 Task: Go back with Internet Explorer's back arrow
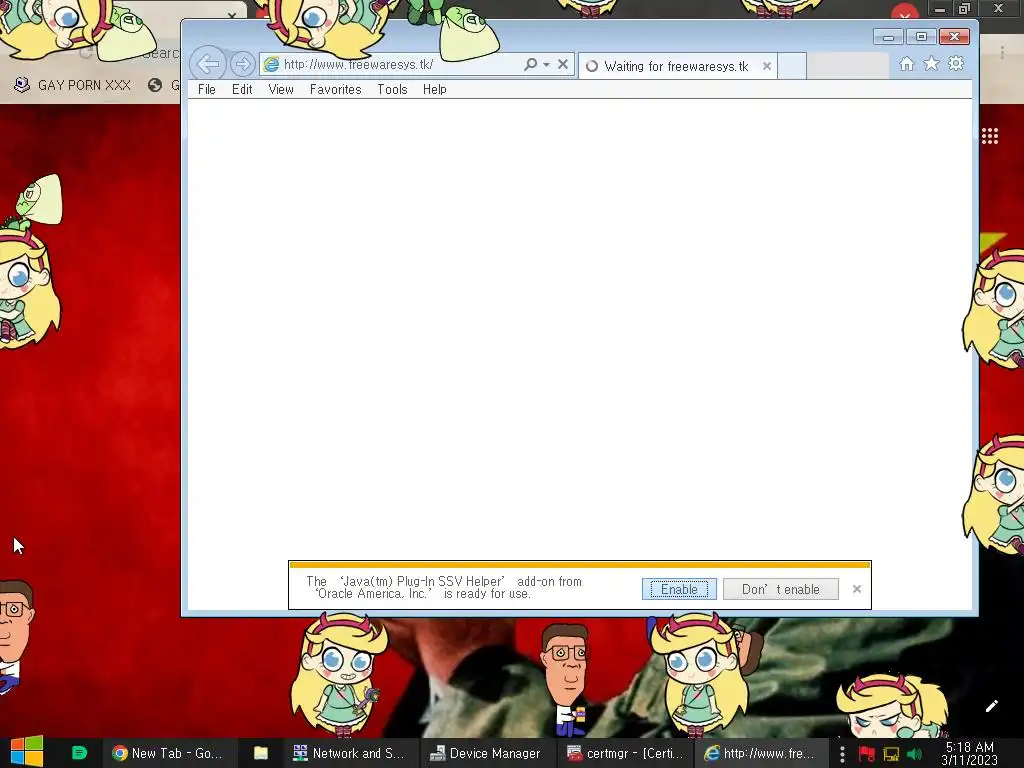click(208, 64)
